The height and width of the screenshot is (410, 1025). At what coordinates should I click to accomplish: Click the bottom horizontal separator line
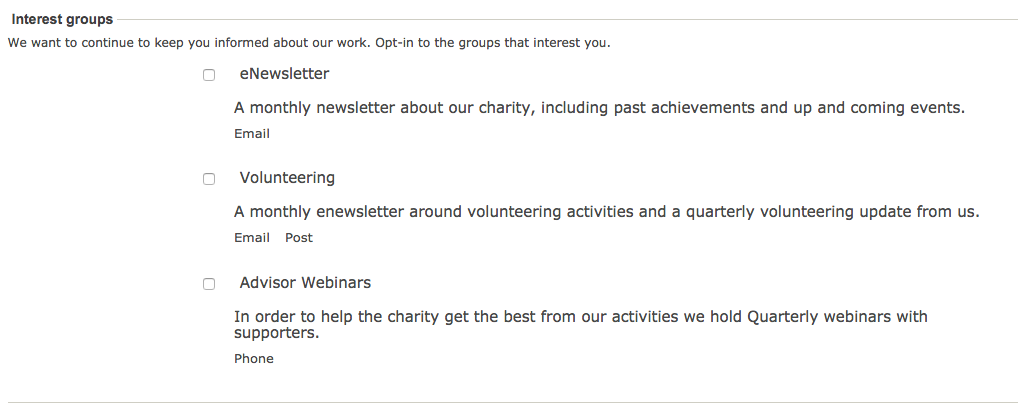pyautogui.click(x=512, y=402)
